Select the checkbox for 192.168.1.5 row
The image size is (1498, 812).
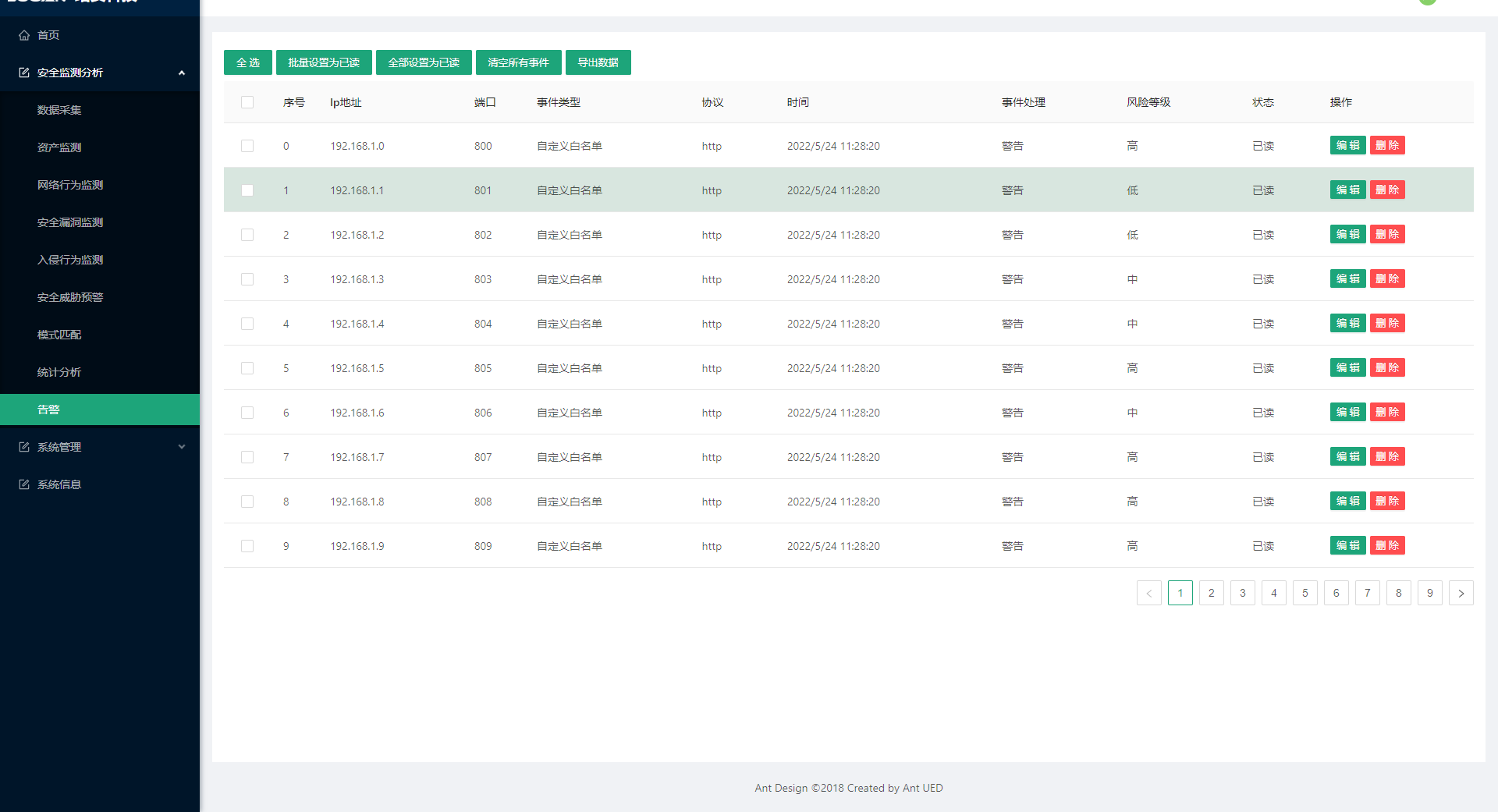point(247,368)
